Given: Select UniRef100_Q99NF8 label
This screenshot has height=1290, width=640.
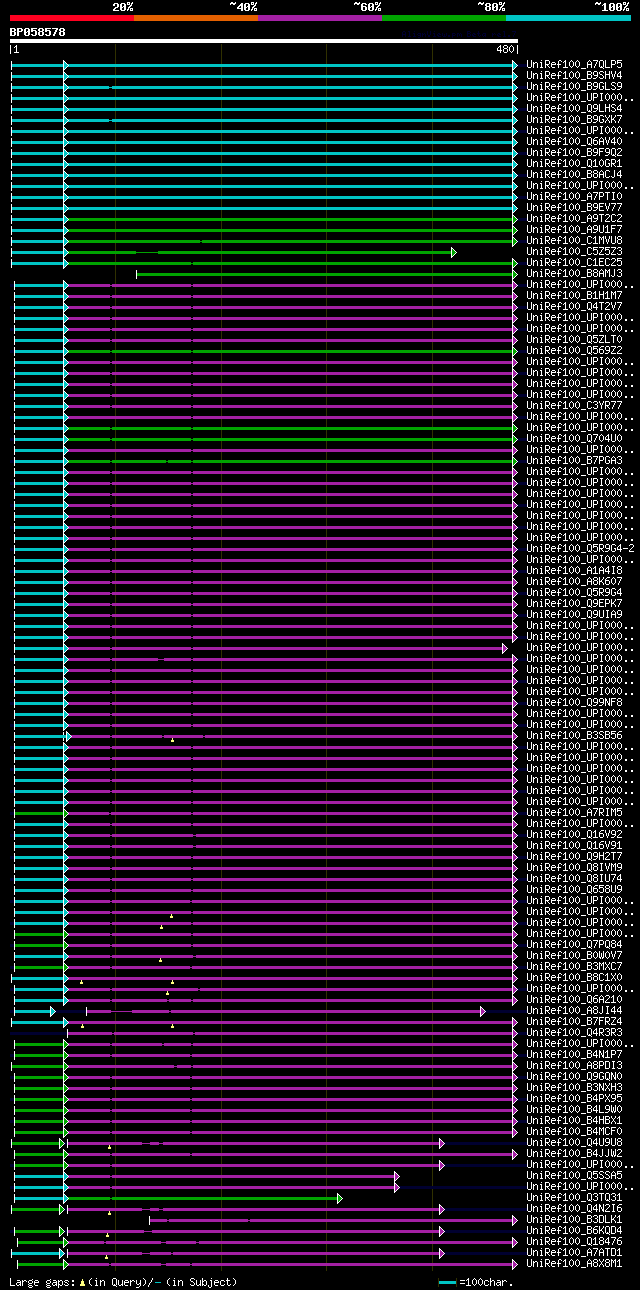Looking at the screenshot, I should click(x=574, y=702).
